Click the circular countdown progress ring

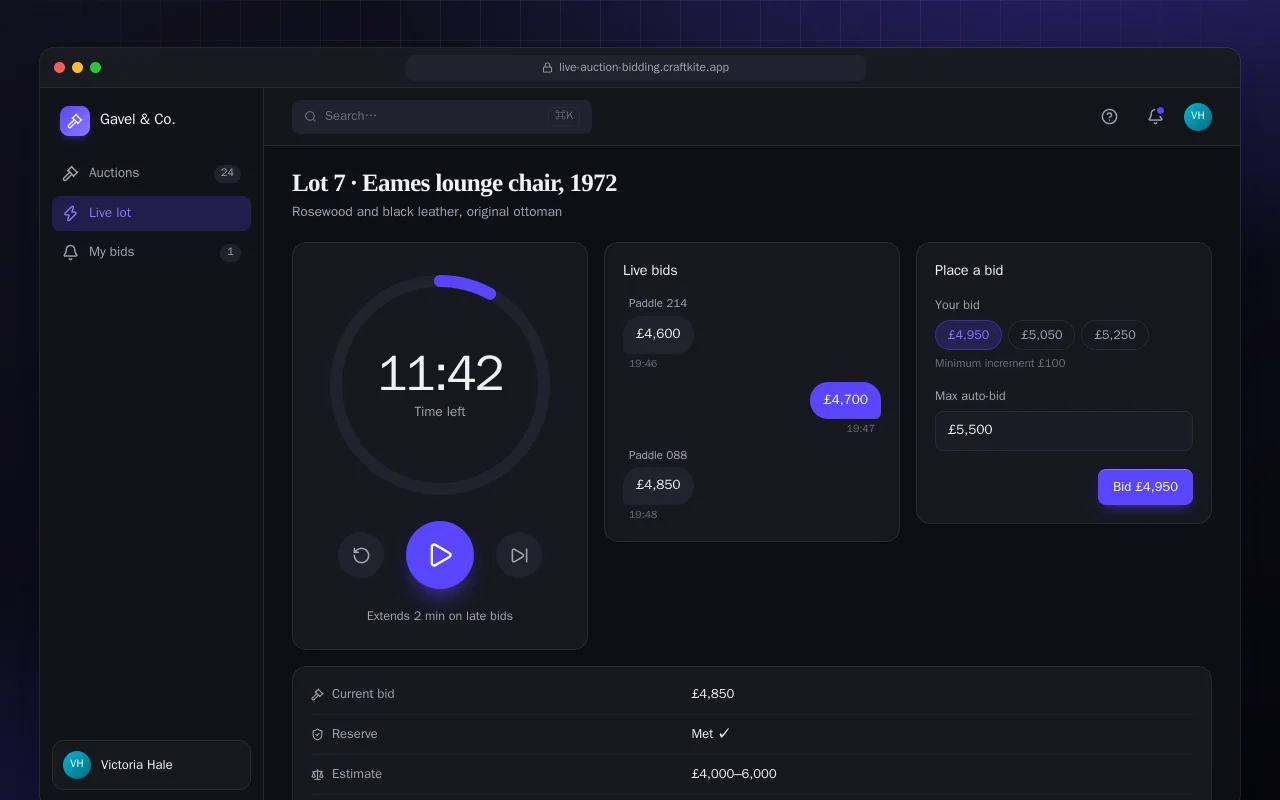440,385
